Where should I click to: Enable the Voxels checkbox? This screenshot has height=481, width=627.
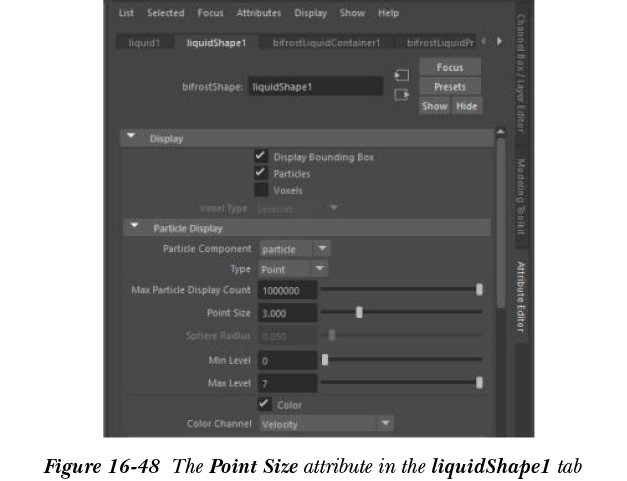point(261,190)
